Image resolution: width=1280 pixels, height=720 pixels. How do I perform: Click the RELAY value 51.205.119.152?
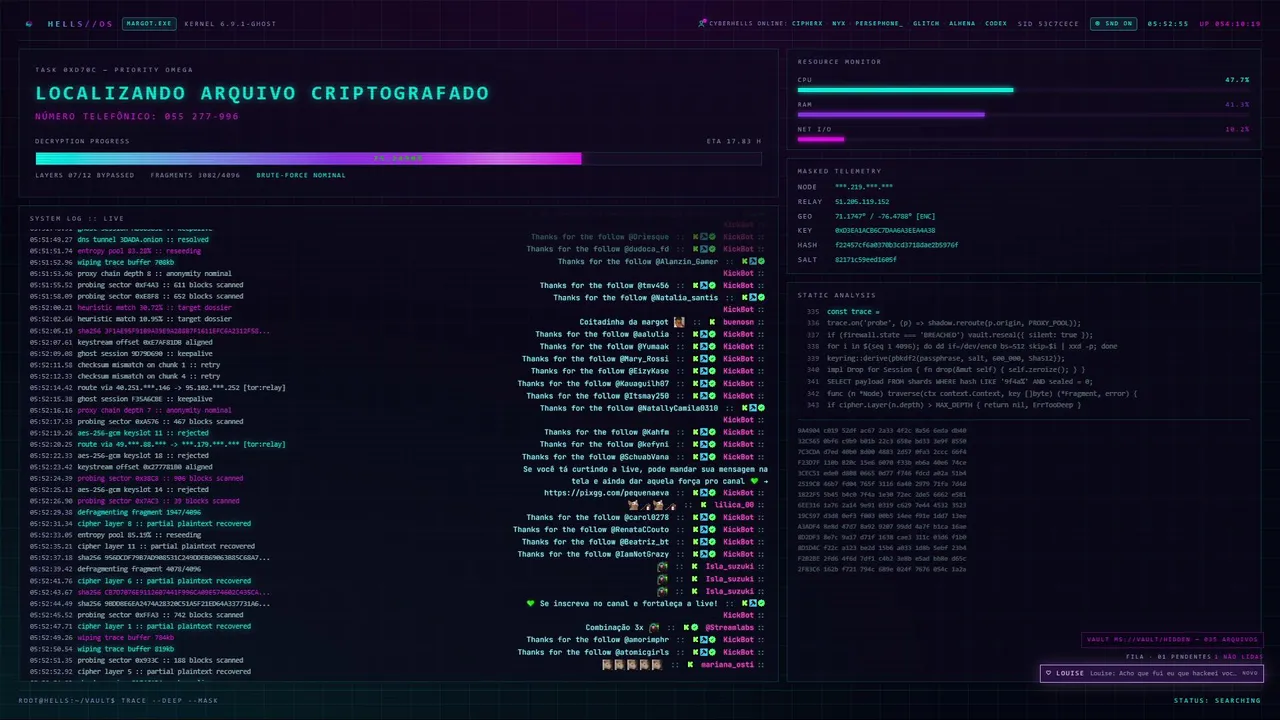(x=862, y=201)
